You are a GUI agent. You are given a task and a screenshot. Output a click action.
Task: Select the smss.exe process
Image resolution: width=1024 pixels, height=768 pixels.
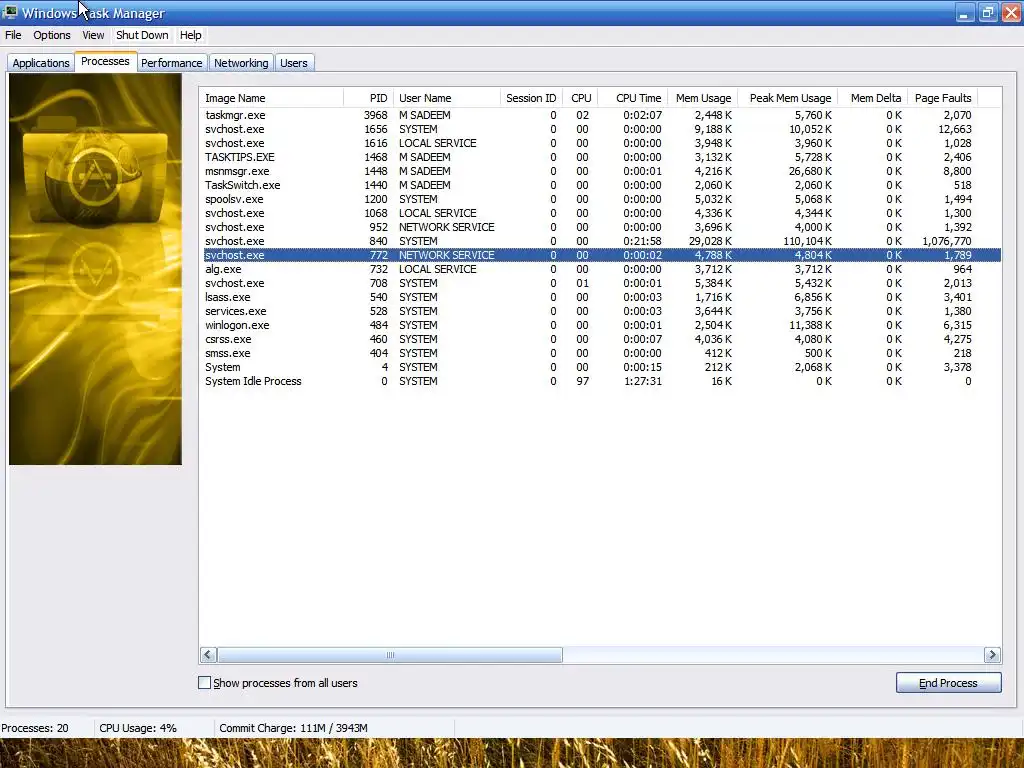600,353
